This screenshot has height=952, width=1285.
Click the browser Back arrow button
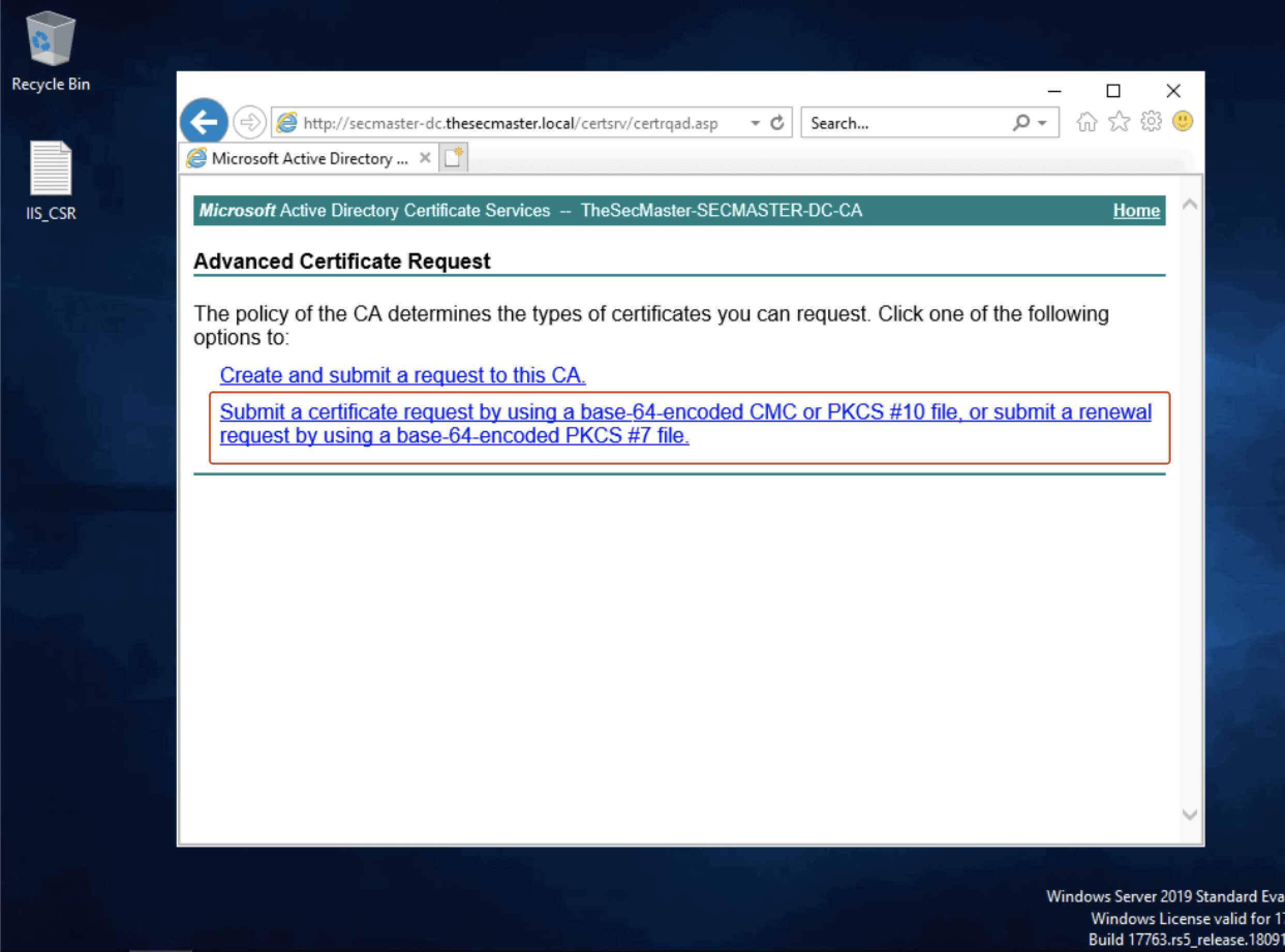204,121
